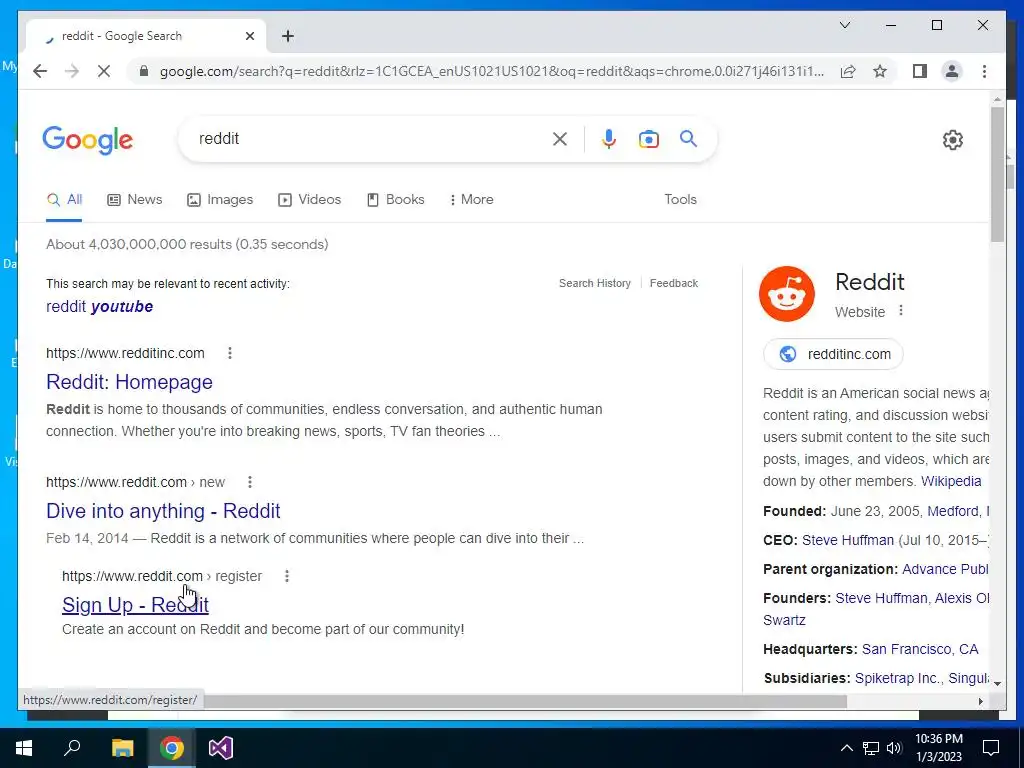1024x768 pixels.
Task: Click the Spiketrap Inc. subsidiary link
Action: 898,678
